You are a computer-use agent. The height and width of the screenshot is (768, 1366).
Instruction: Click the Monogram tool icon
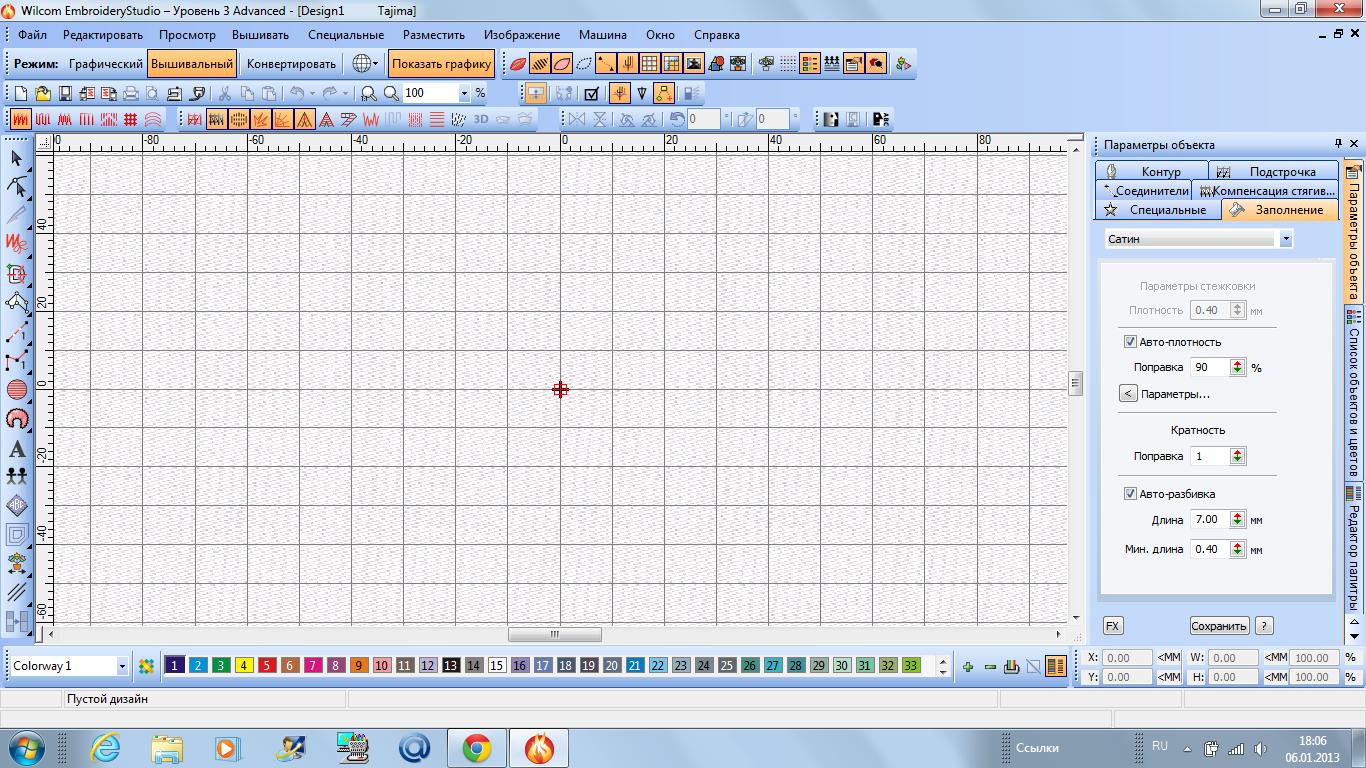(16, 505)
